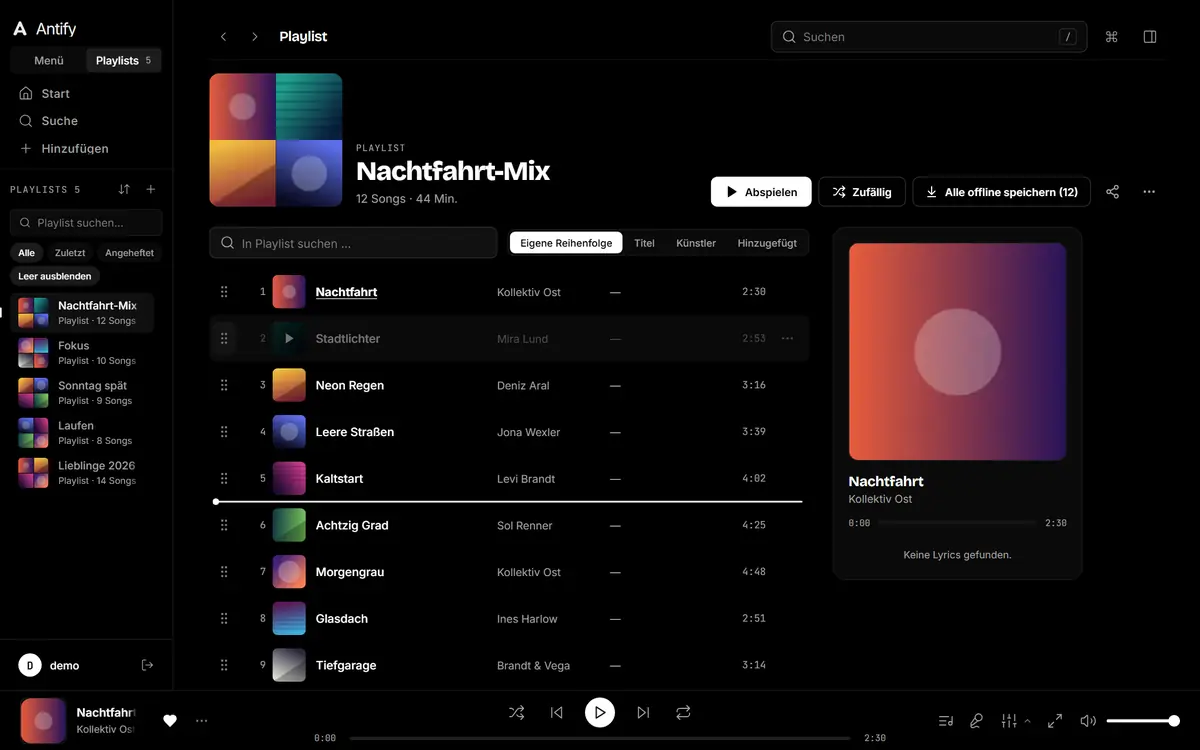Image resolution: width=1200 pixels, height=750 pixels.
Task: Toggle Leer ausblenden filter
Action: [x=55, y=276]
